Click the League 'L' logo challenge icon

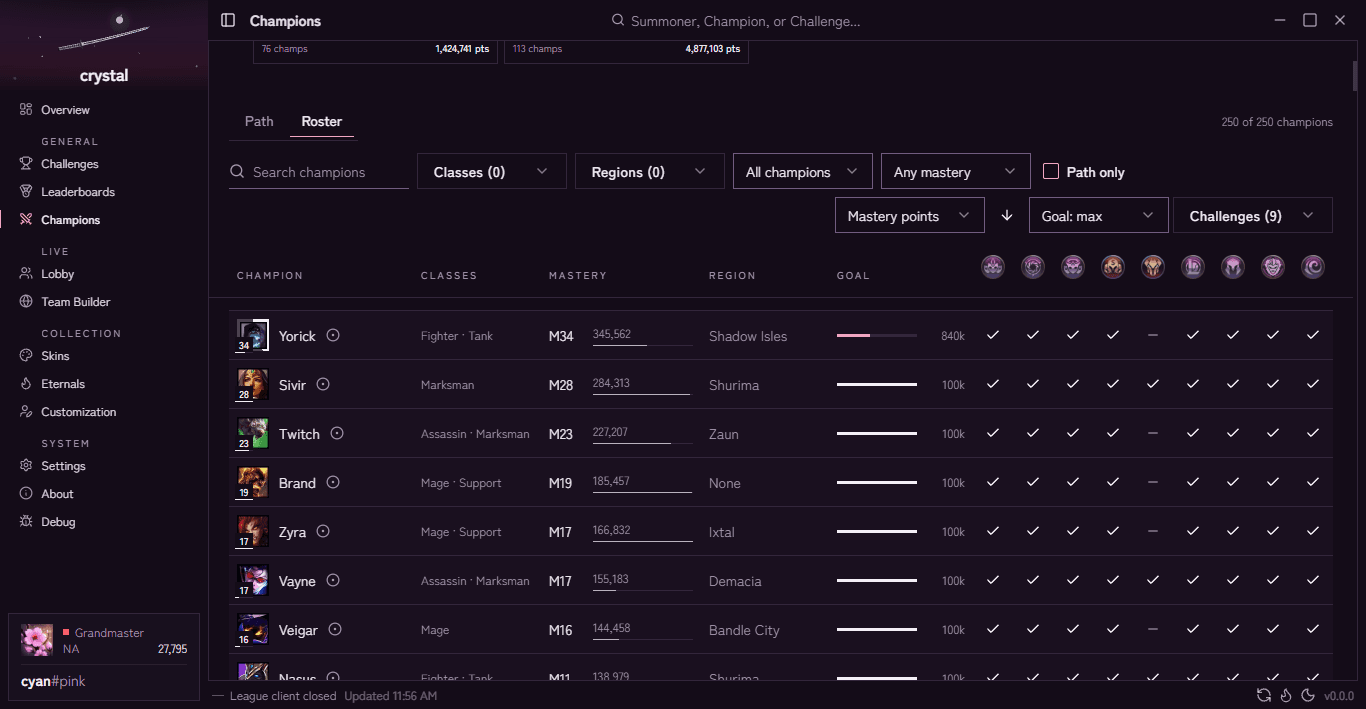(1193, 267)
